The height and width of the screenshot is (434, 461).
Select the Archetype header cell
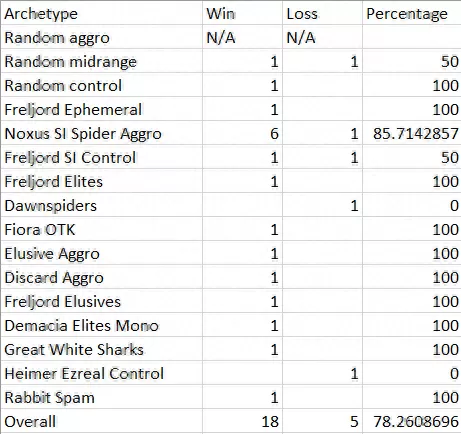(x=102, y=13)
